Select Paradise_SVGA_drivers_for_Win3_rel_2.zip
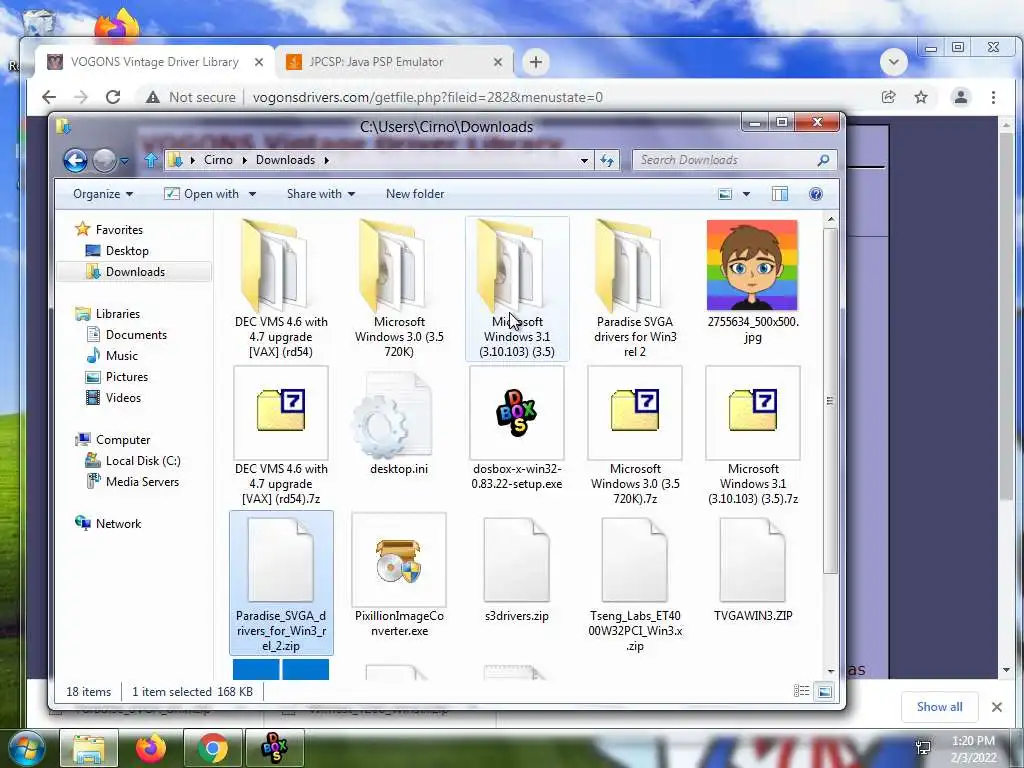The height and width of the screenshot is (768, 1024). [x=281, y=583]
